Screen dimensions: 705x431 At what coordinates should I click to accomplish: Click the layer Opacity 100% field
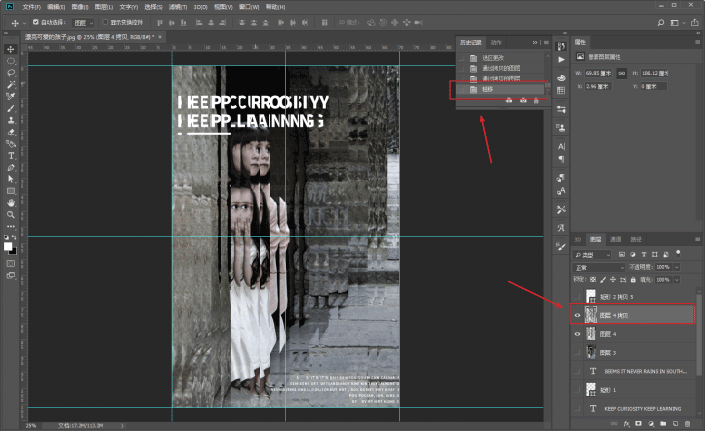pyautogui.click(x=663, y=267)
